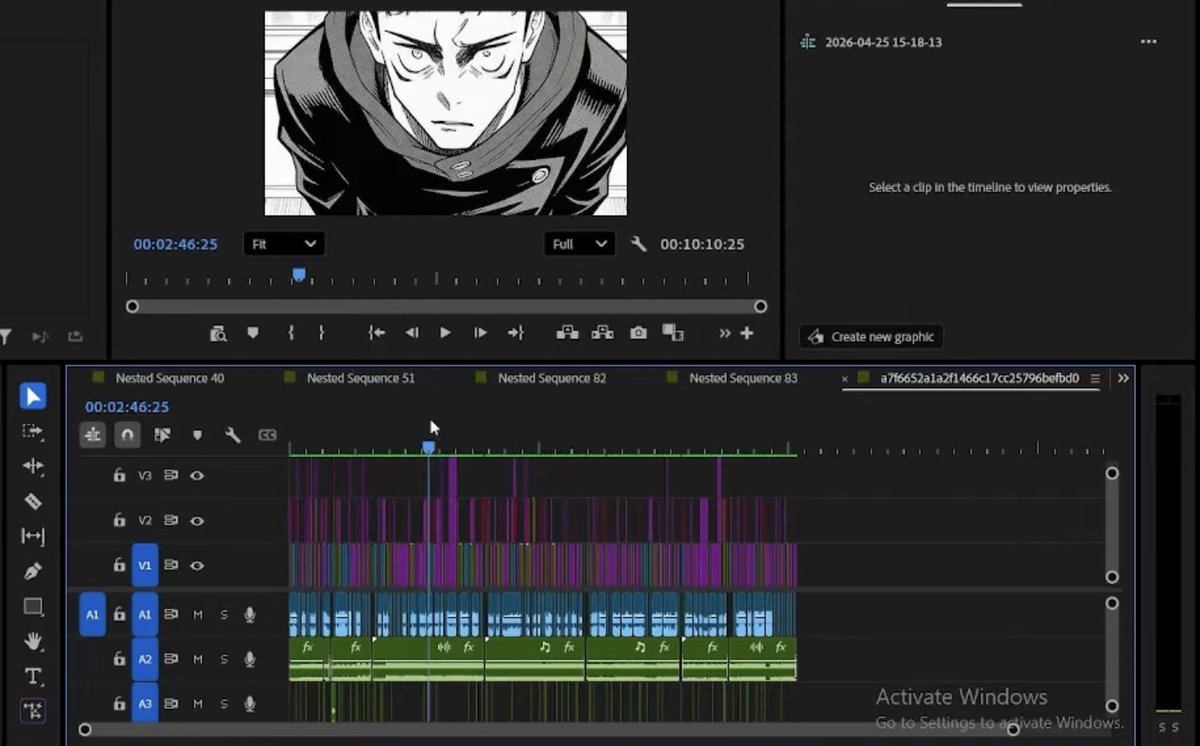Click timeline timecode 00:02:46:25
This screenshot has height=746, width=1200.
pyautogui.click(x=127, y=407)
